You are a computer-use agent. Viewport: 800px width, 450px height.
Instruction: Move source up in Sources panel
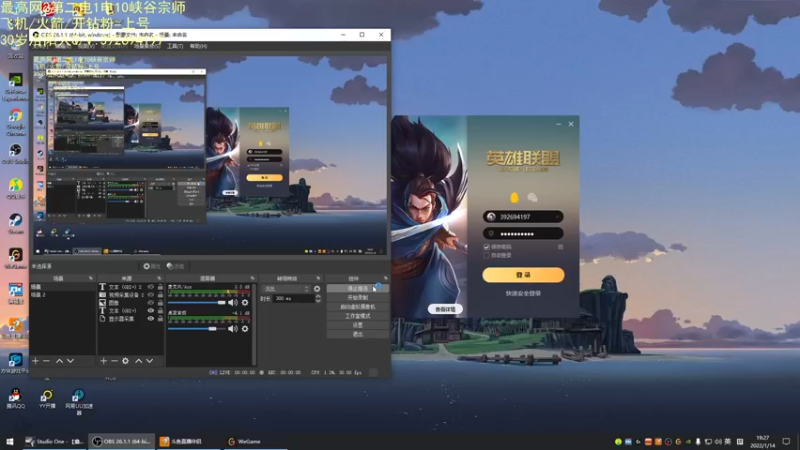(x=138, y=361)
